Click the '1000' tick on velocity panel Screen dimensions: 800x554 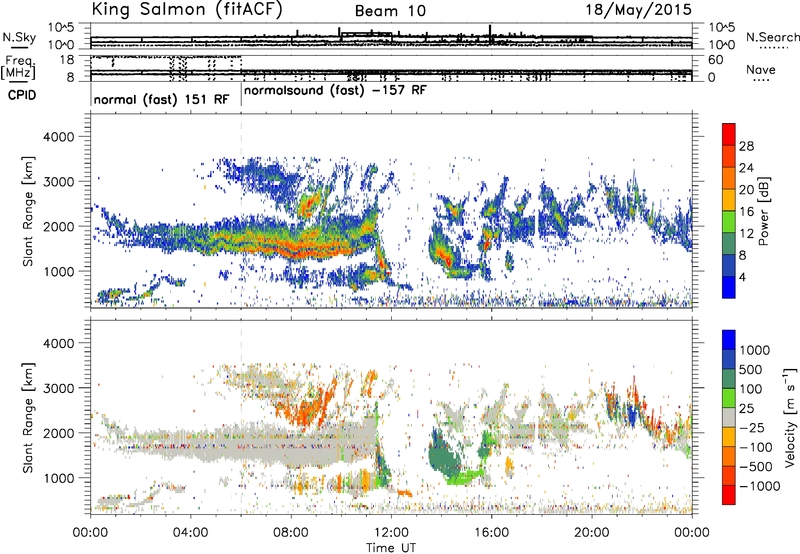[x=61, y=478]
